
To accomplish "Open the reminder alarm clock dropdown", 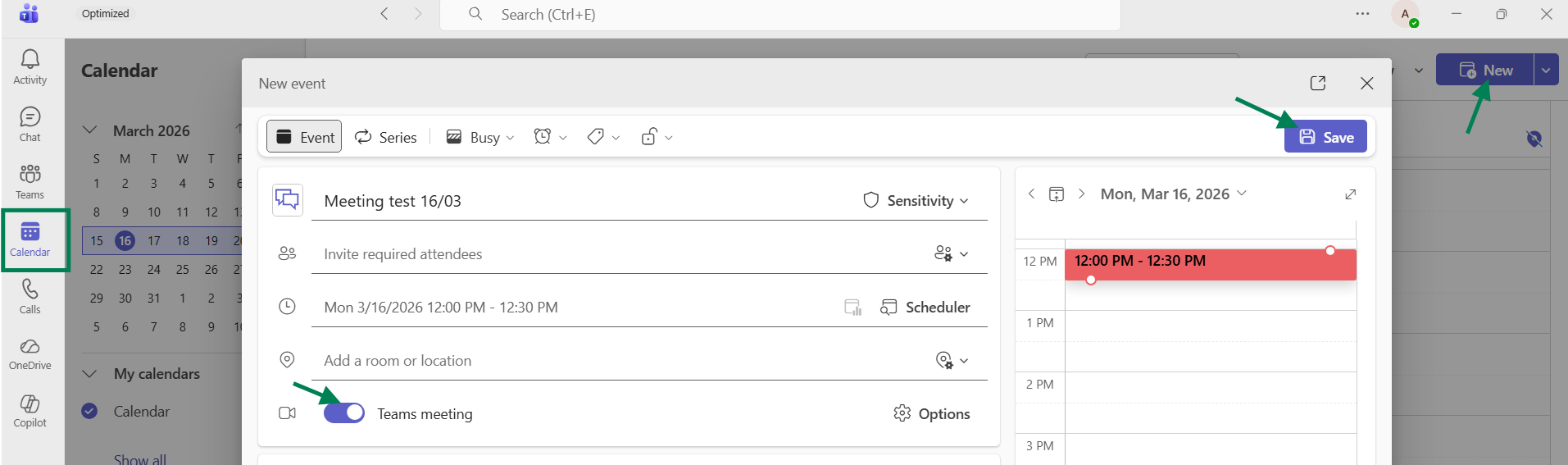I will [550, 137].
